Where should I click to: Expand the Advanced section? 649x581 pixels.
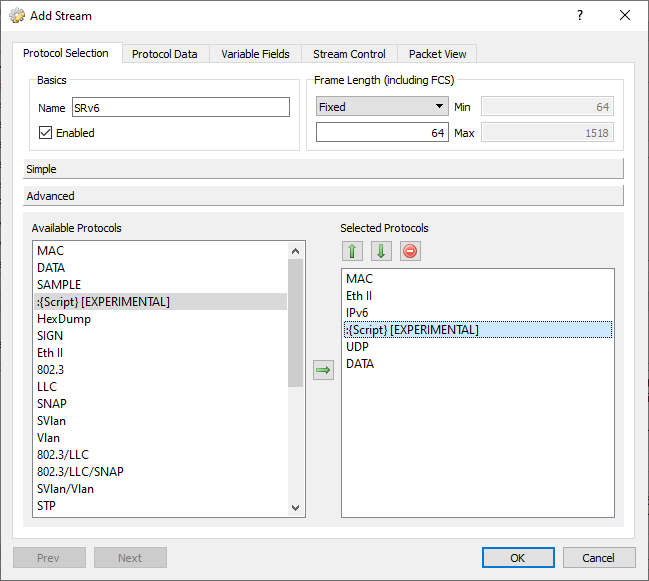(x=323, y=196)
